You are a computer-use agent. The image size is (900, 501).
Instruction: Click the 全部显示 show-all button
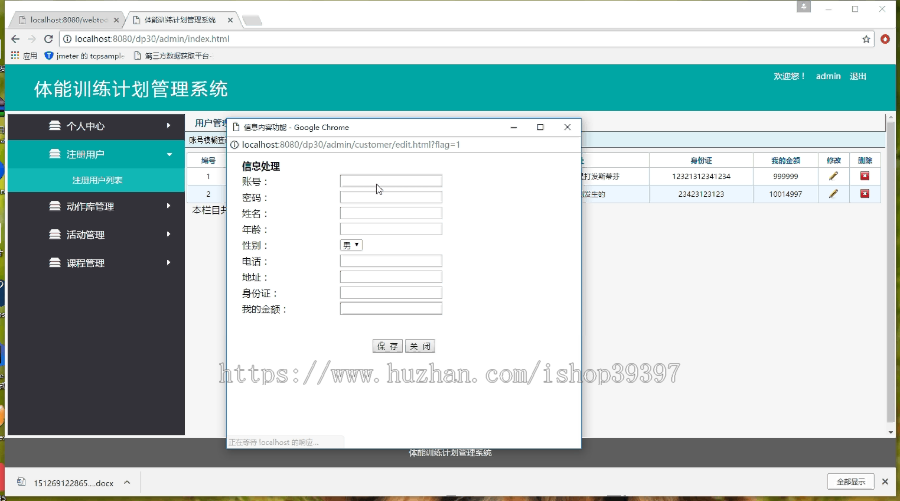pos(851,481)
